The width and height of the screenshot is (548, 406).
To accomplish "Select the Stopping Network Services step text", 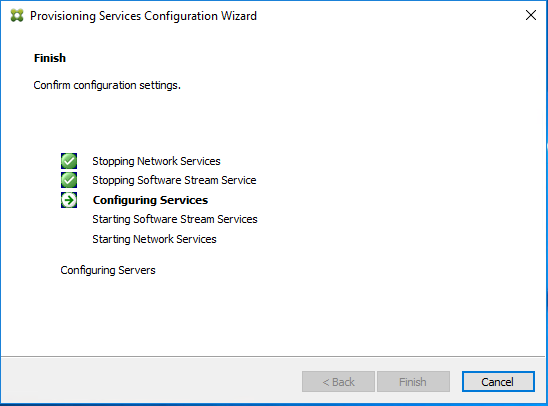I will coord(156,161).
